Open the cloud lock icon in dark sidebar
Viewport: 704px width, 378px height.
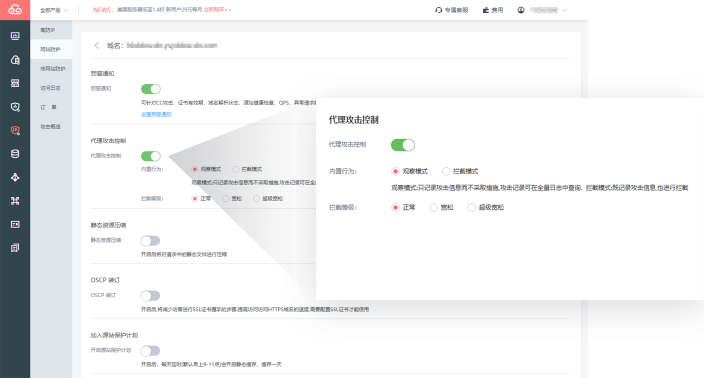15,60
